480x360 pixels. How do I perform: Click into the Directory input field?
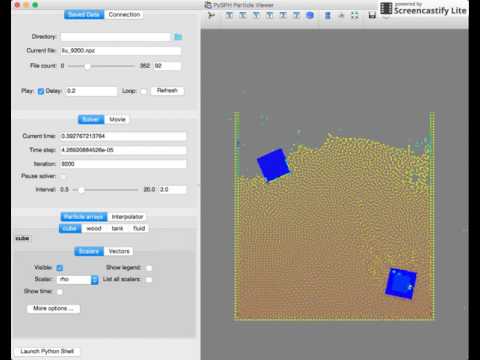point(115,37)
